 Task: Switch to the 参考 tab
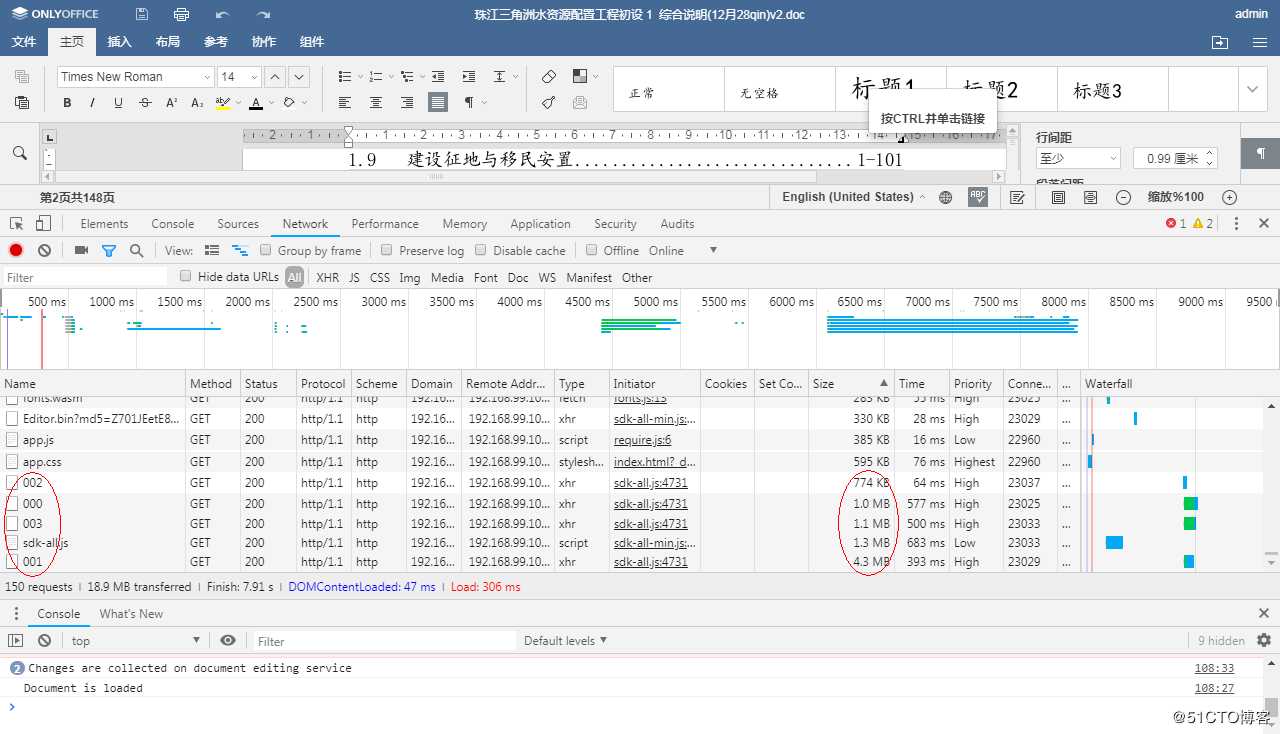point(216,42)
